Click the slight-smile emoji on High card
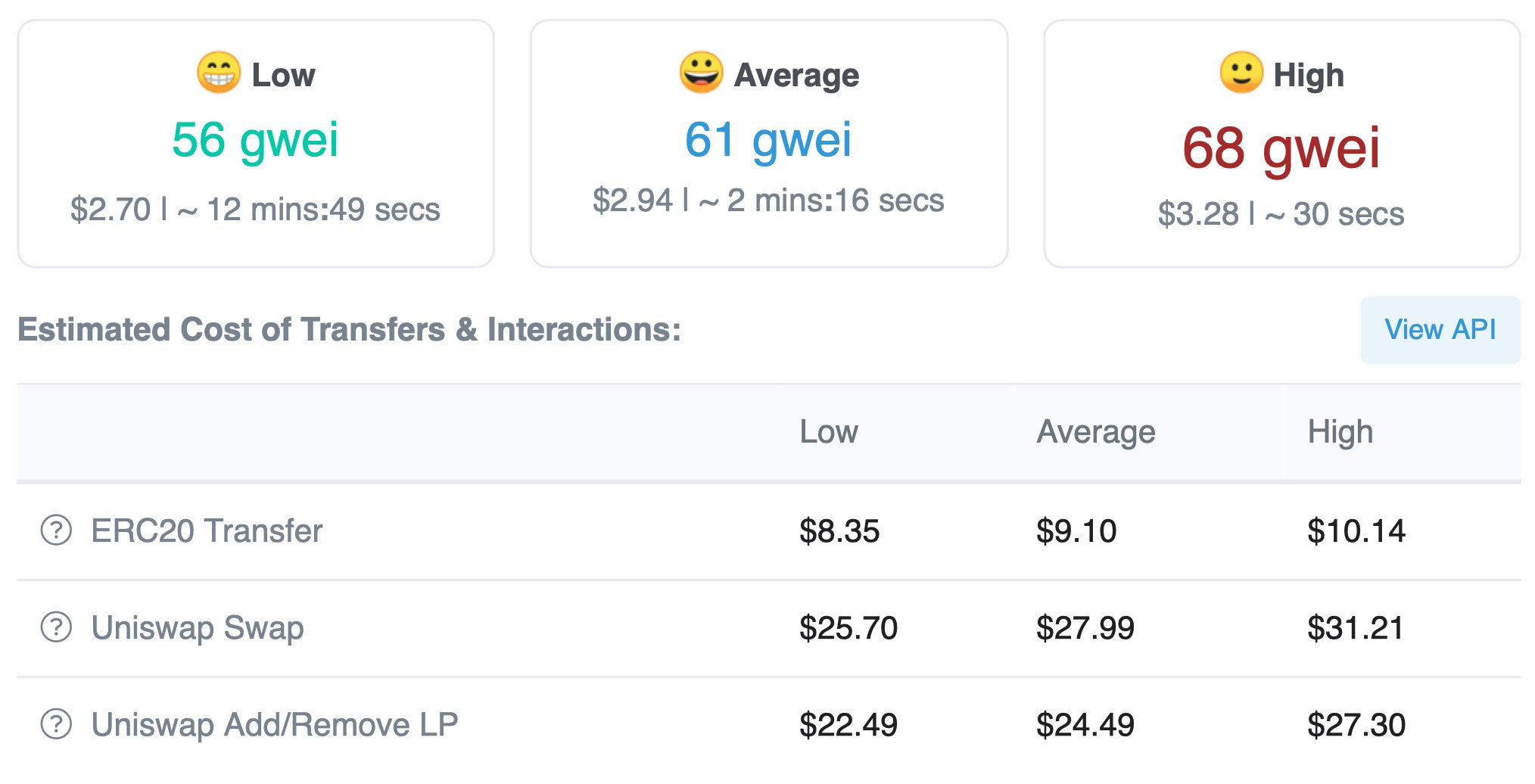This screenshot has width=1535, height=784. tap(1241, 73)
